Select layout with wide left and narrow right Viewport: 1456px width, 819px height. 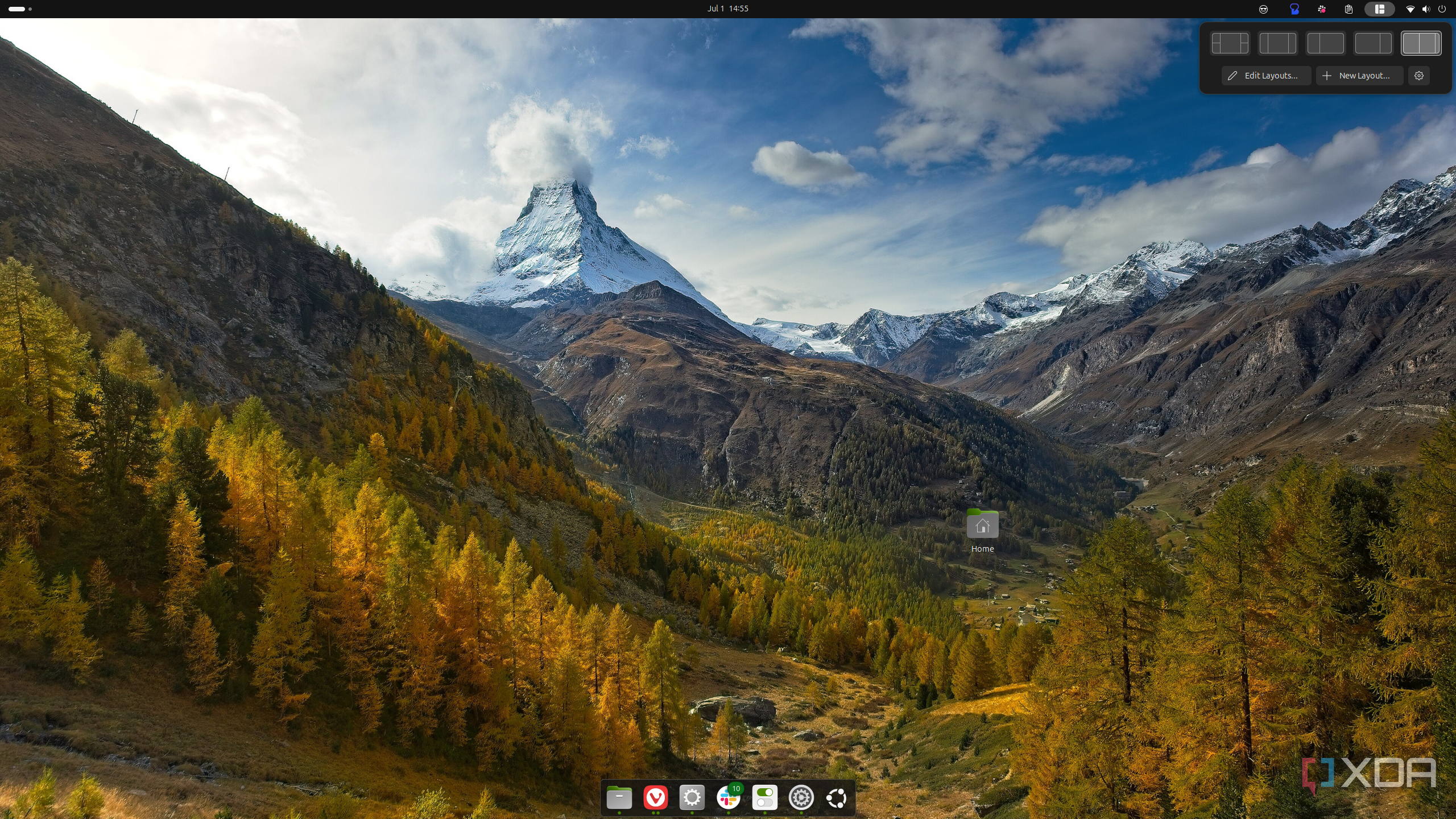click(x=1373, y=43)
